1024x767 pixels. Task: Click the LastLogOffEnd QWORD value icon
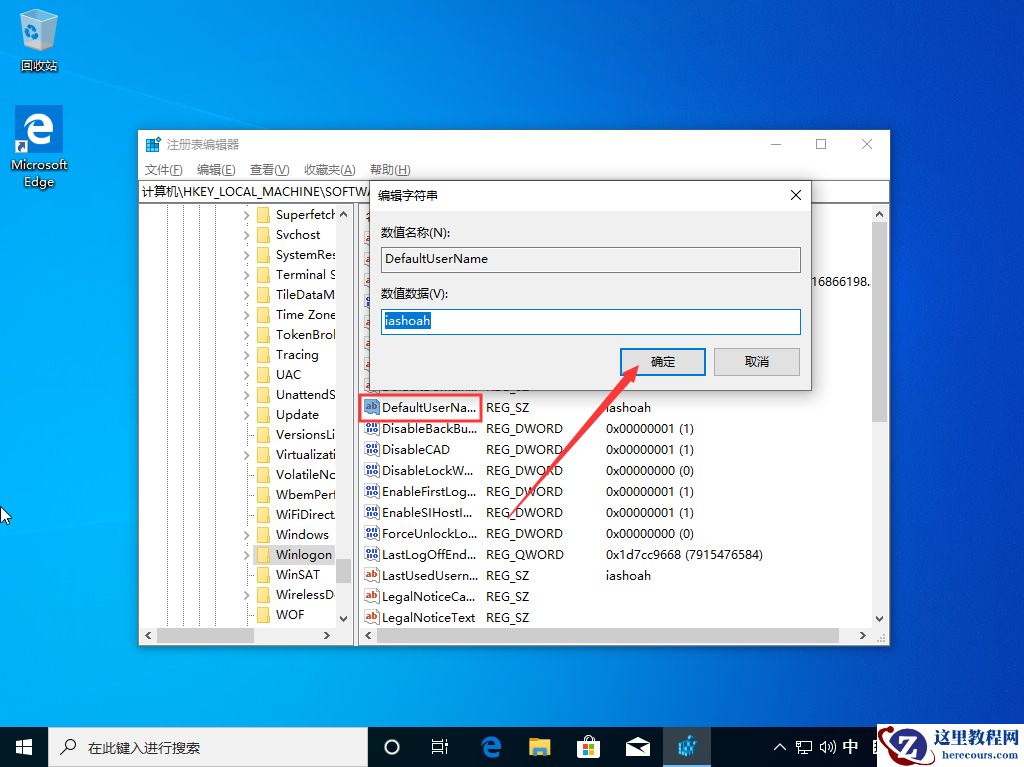[x=371, y=554]
